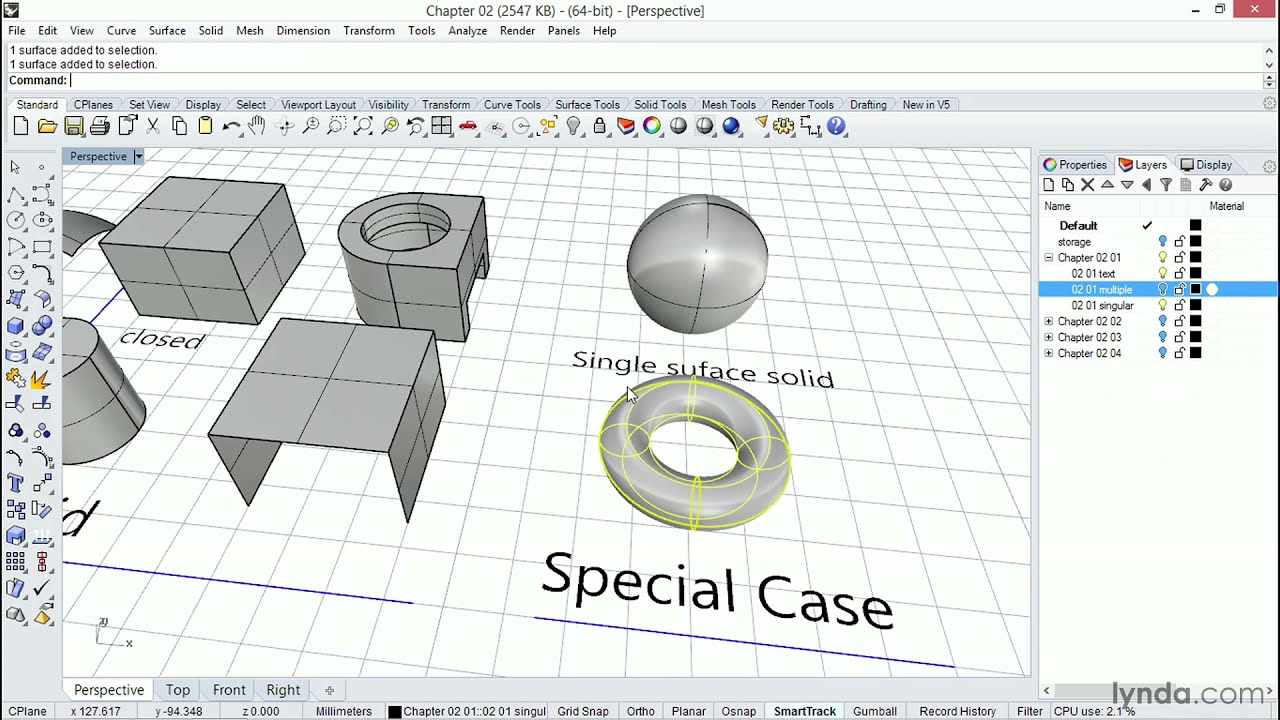The image size is (1280, 720).
Task: Move layer up with triangle icon
Action: (1107, 185)
